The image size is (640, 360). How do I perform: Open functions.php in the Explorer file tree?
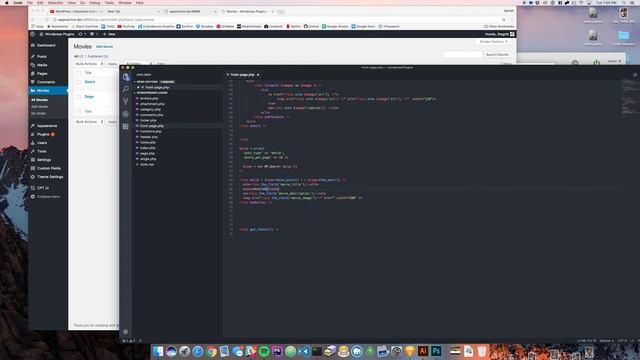151,131
